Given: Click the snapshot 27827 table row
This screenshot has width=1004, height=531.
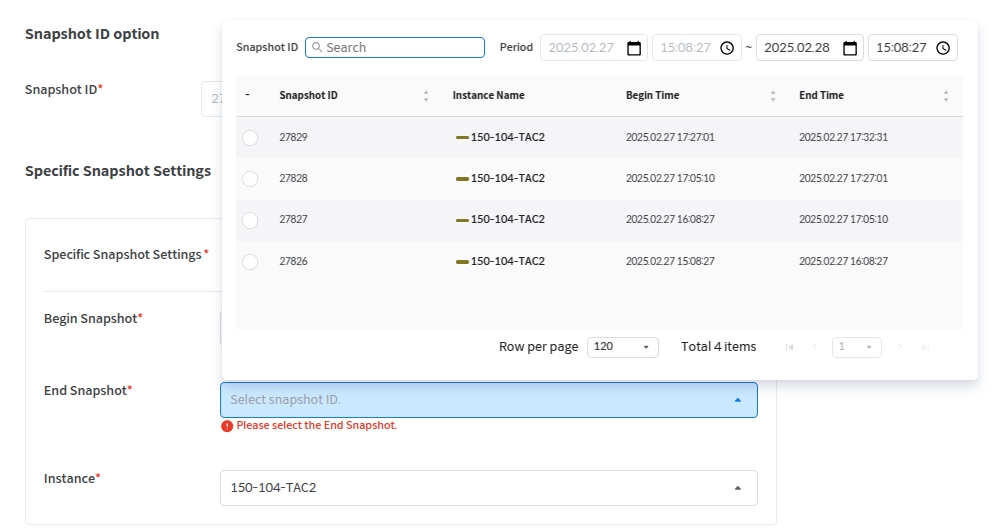Looking at the screenshot, I should coord(598,220).
